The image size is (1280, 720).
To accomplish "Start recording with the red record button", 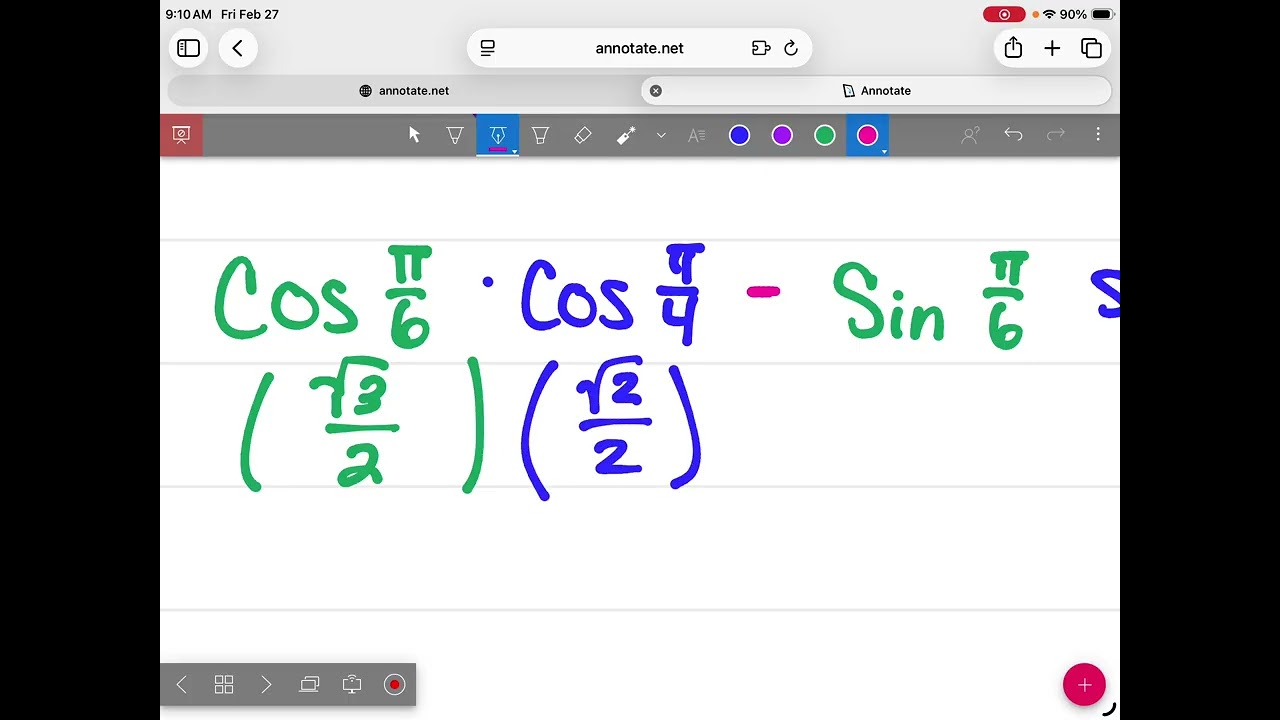I will pyautogui.click(x=394, y=684).
